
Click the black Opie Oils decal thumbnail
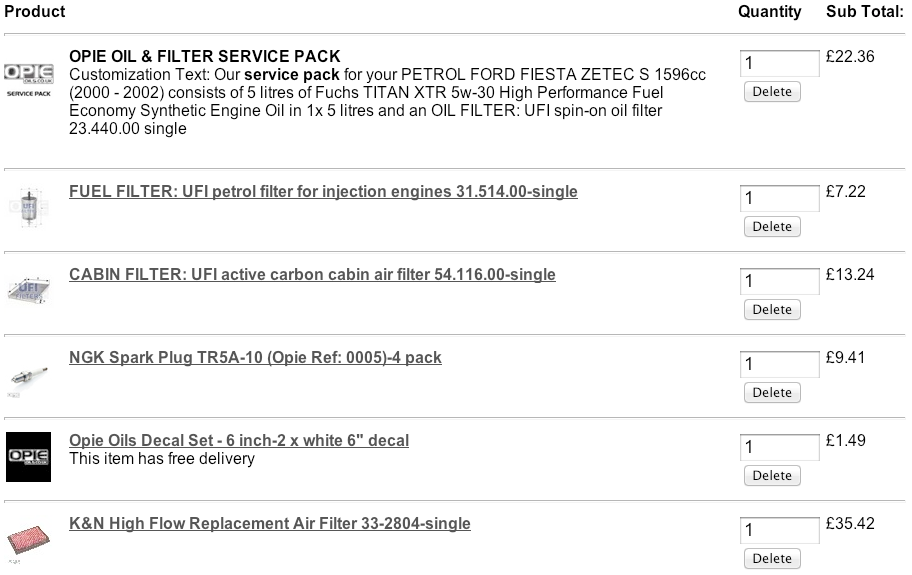29,457
